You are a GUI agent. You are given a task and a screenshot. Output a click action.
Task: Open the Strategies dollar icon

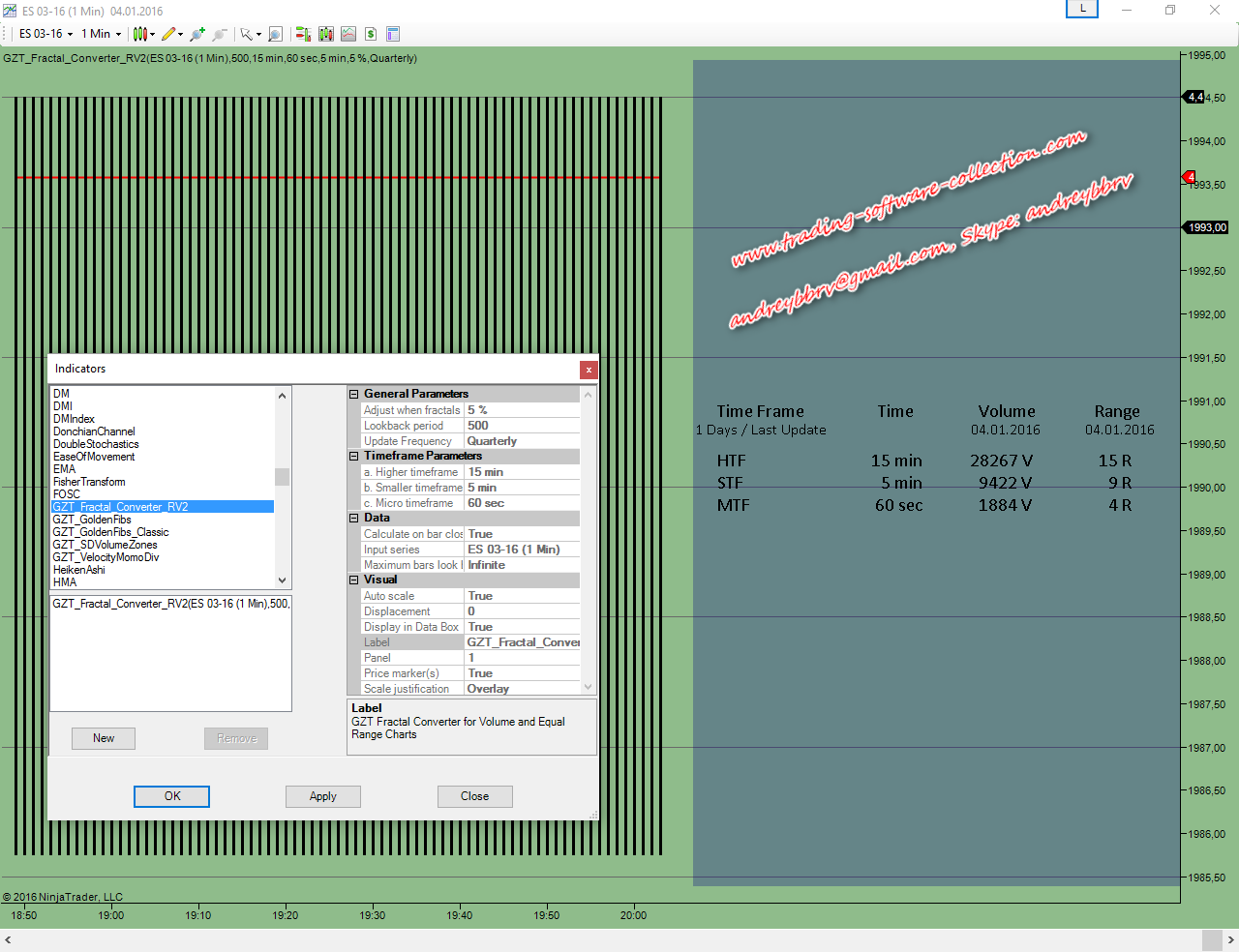click(371, 34)
